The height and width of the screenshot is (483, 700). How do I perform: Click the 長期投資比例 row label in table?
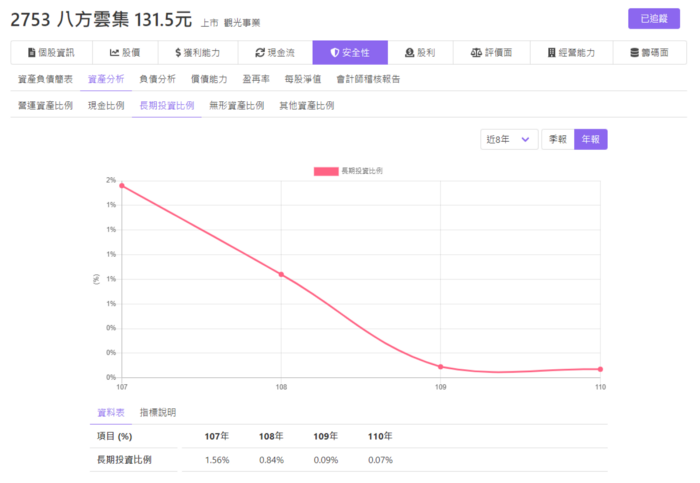(124, 460)
